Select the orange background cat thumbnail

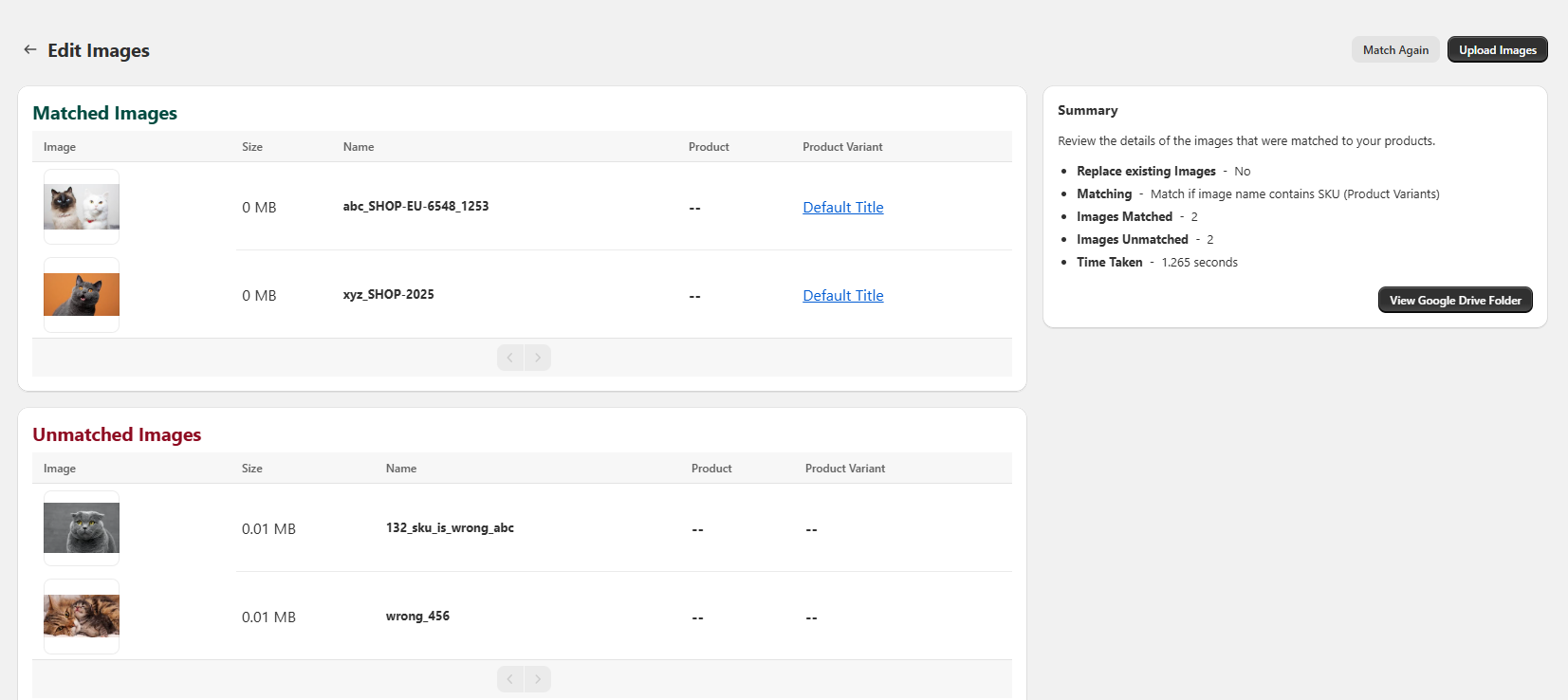[82, 295]
